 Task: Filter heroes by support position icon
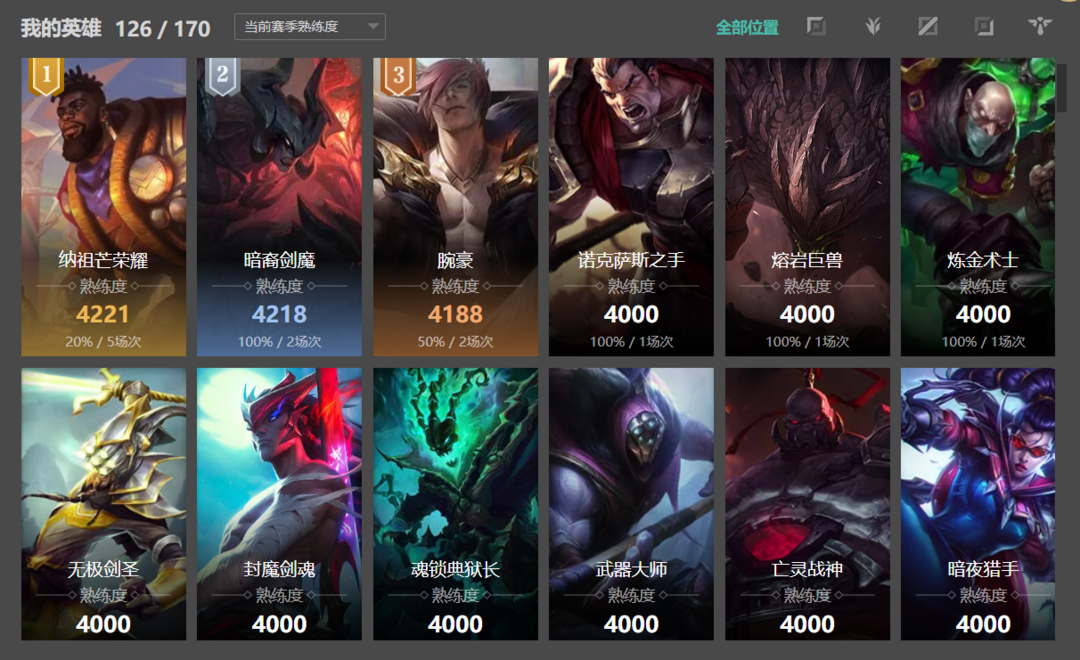1040,27
